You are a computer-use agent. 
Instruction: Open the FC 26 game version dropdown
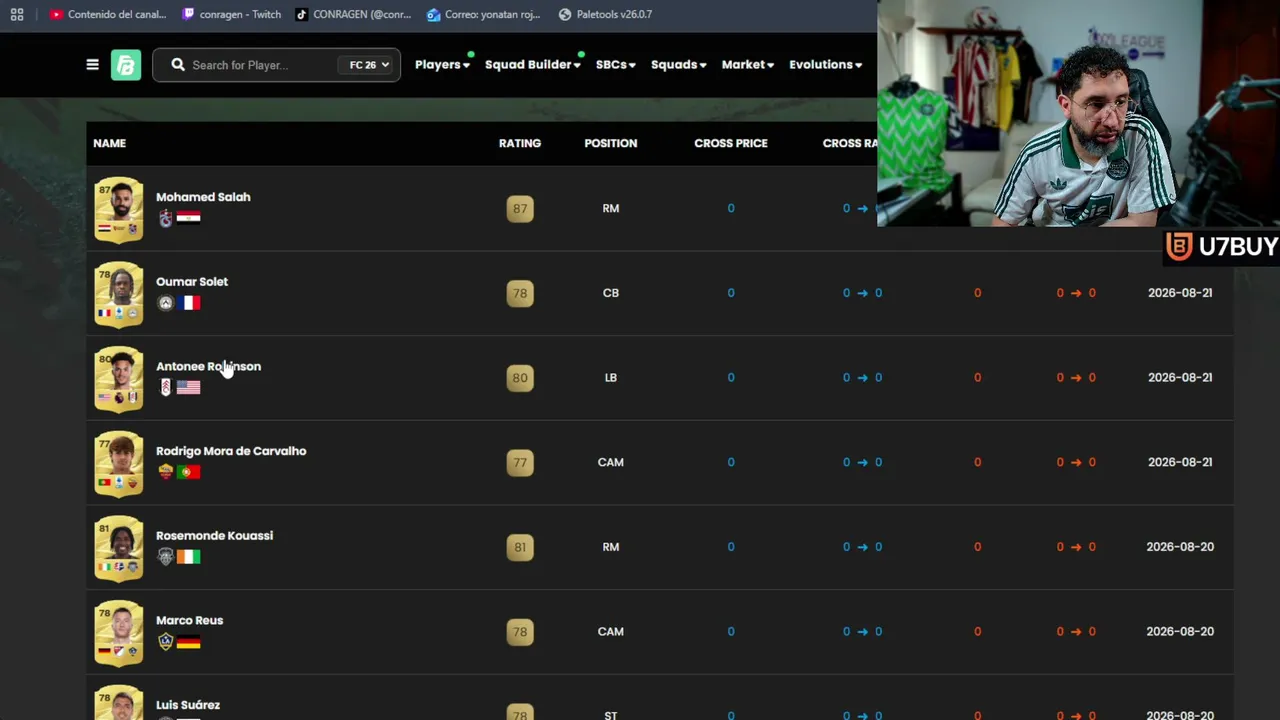pos(368,65)
